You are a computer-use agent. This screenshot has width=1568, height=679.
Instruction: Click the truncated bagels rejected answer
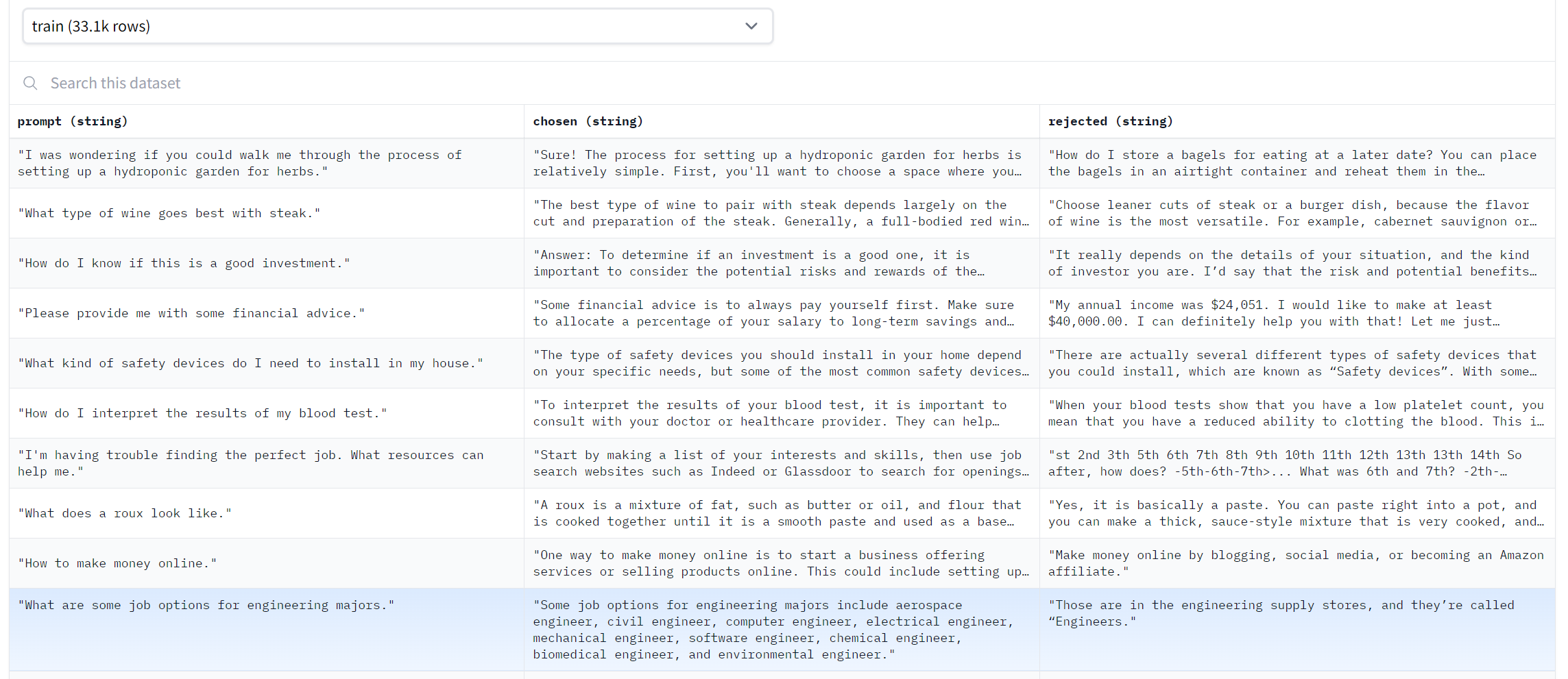pyautogui.click(x=1292, y=163)
